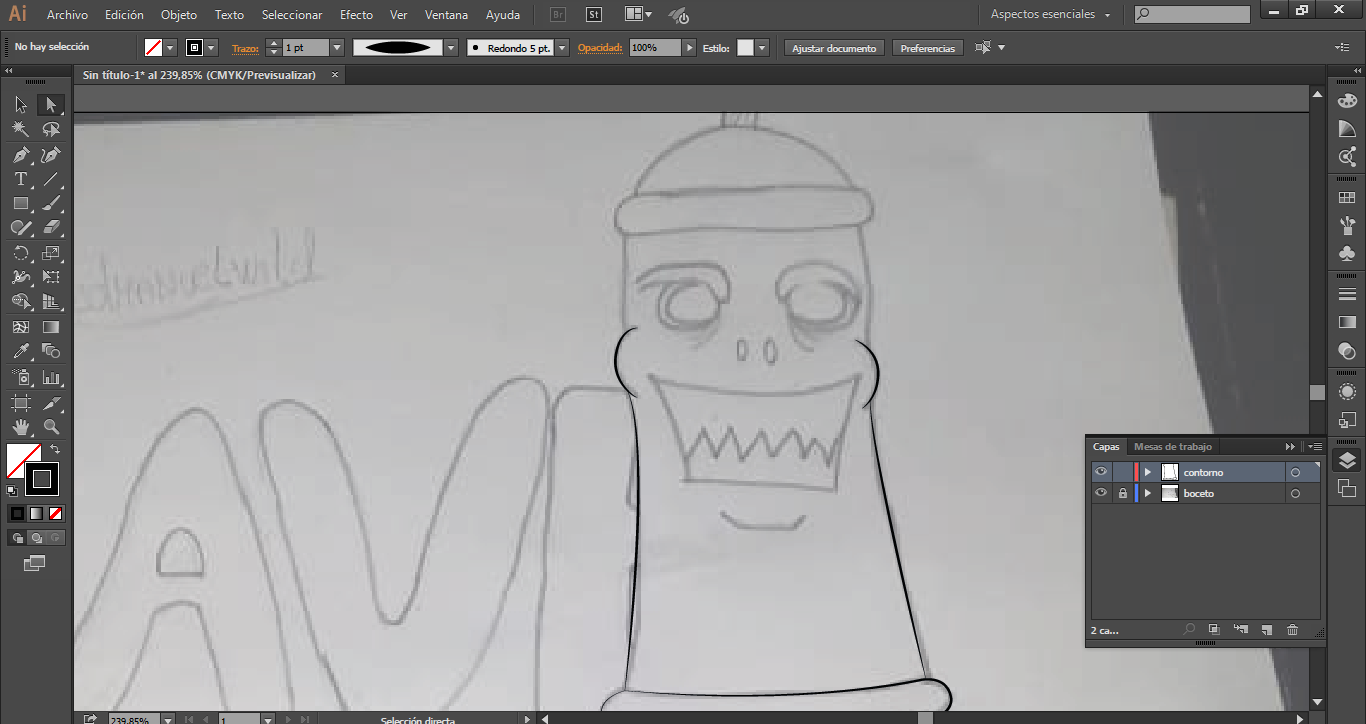Image resolution: width=1366 pixels, height=724 pixels.
Task: Click the control bar fill swatch
Action: click(x=153, y=48)
